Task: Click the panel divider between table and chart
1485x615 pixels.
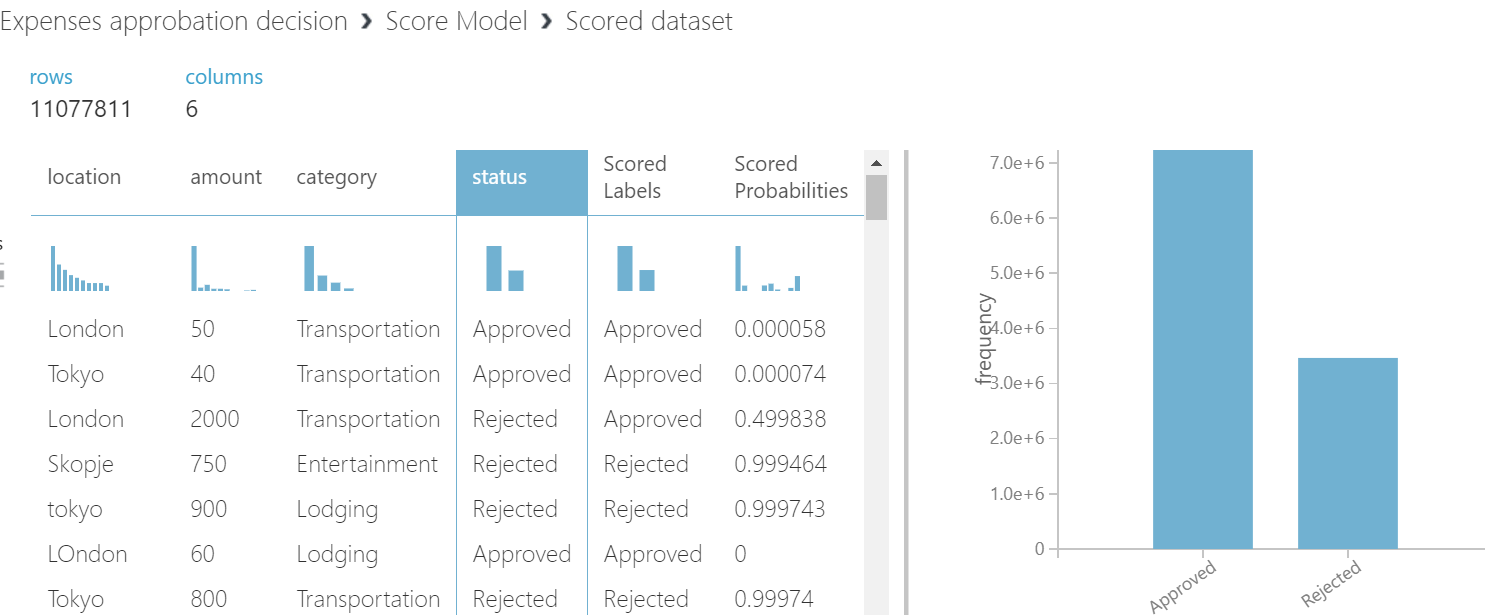Action: 905,380
